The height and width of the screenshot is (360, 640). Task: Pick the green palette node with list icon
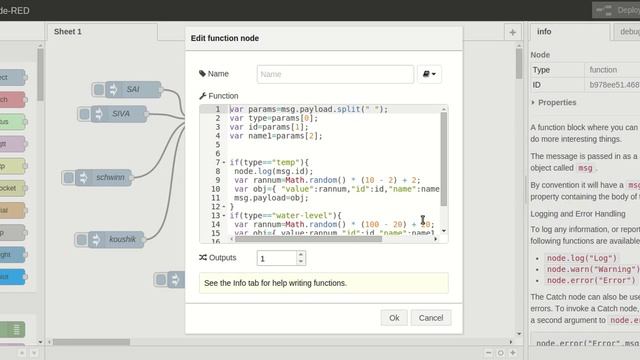pyautogui.click(x=12, y=329)
